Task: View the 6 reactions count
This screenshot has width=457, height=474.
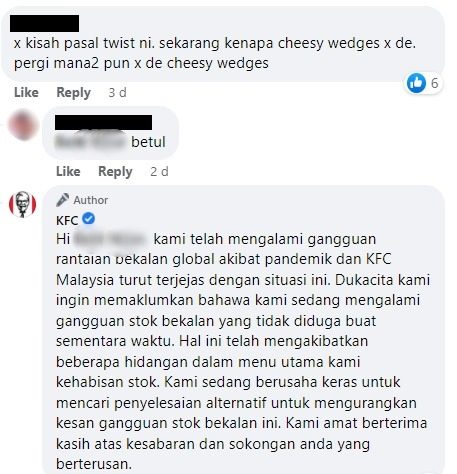Action: [x=434, y=83]
